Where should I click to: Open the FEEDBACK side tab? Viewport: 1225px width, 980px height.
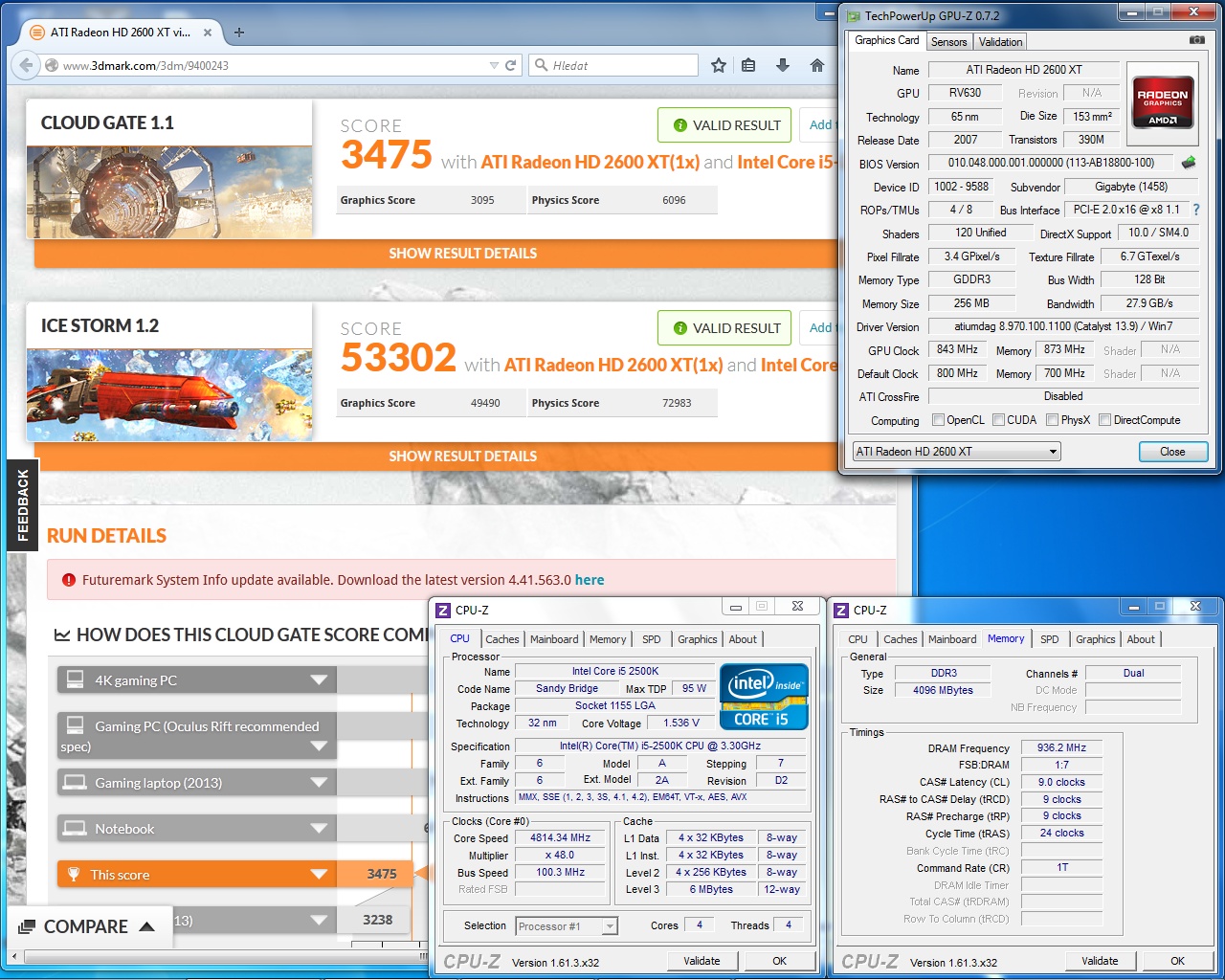coord(22,504)
